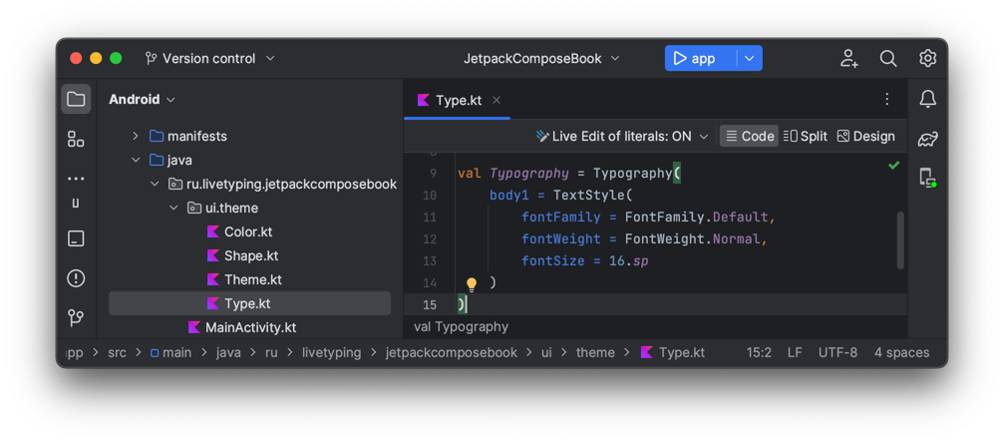Switch editor to Split view mode
Screen dimensions: 1004x443
pos(805,136)
